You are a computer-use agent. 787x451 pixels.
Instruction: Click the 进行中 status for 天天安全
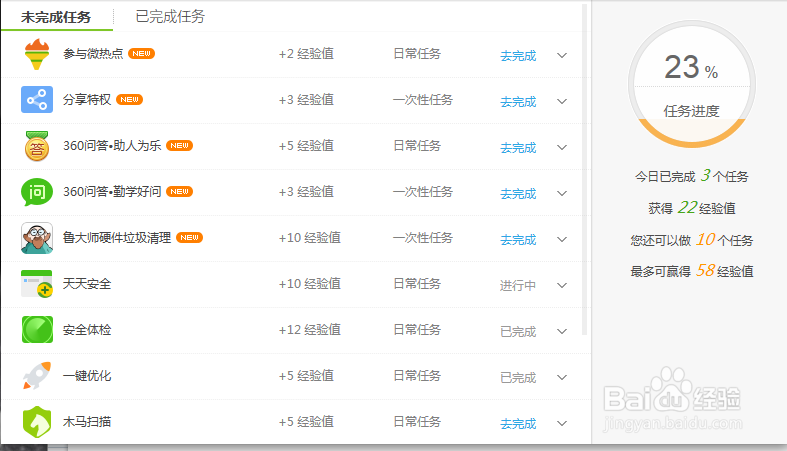pyautogui.click(x=518, y=286)
